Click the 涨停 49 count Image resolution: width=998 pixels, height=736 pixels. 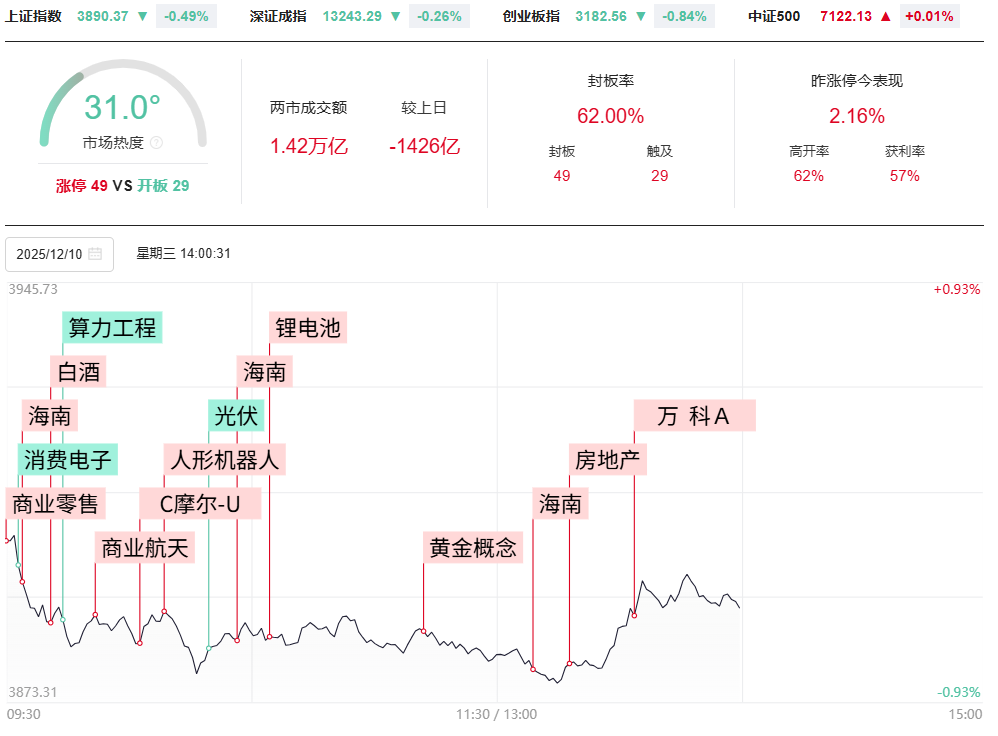tap(82, 185)
